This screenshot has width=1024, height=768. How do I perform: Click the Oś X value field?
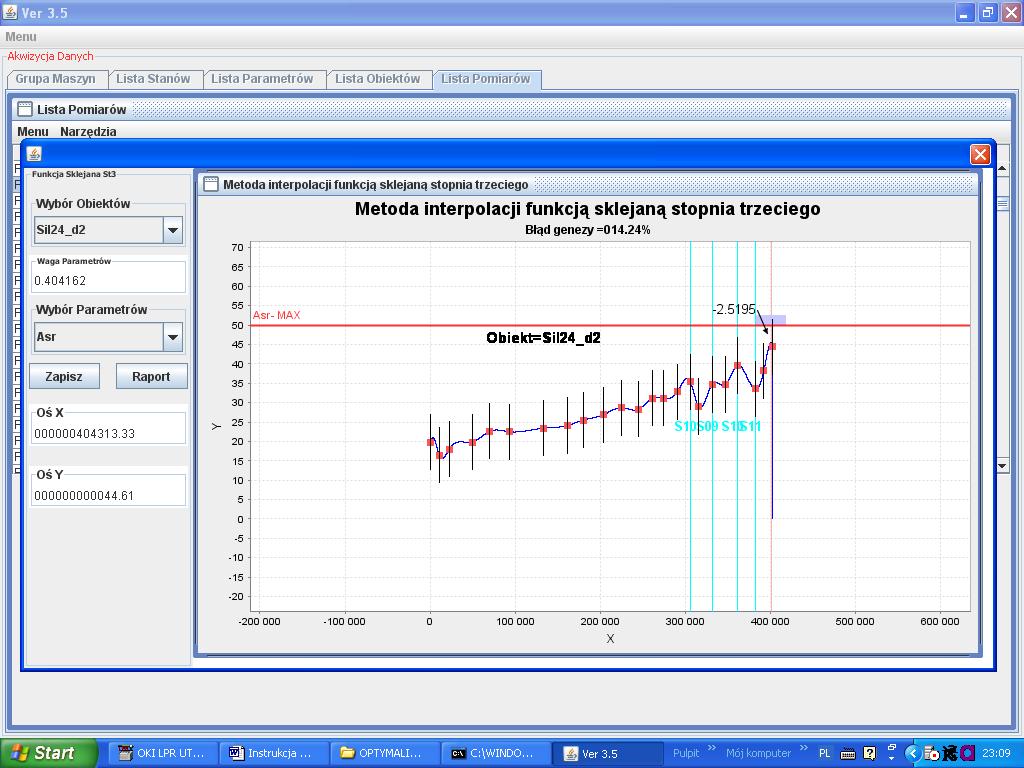[108, 433]
